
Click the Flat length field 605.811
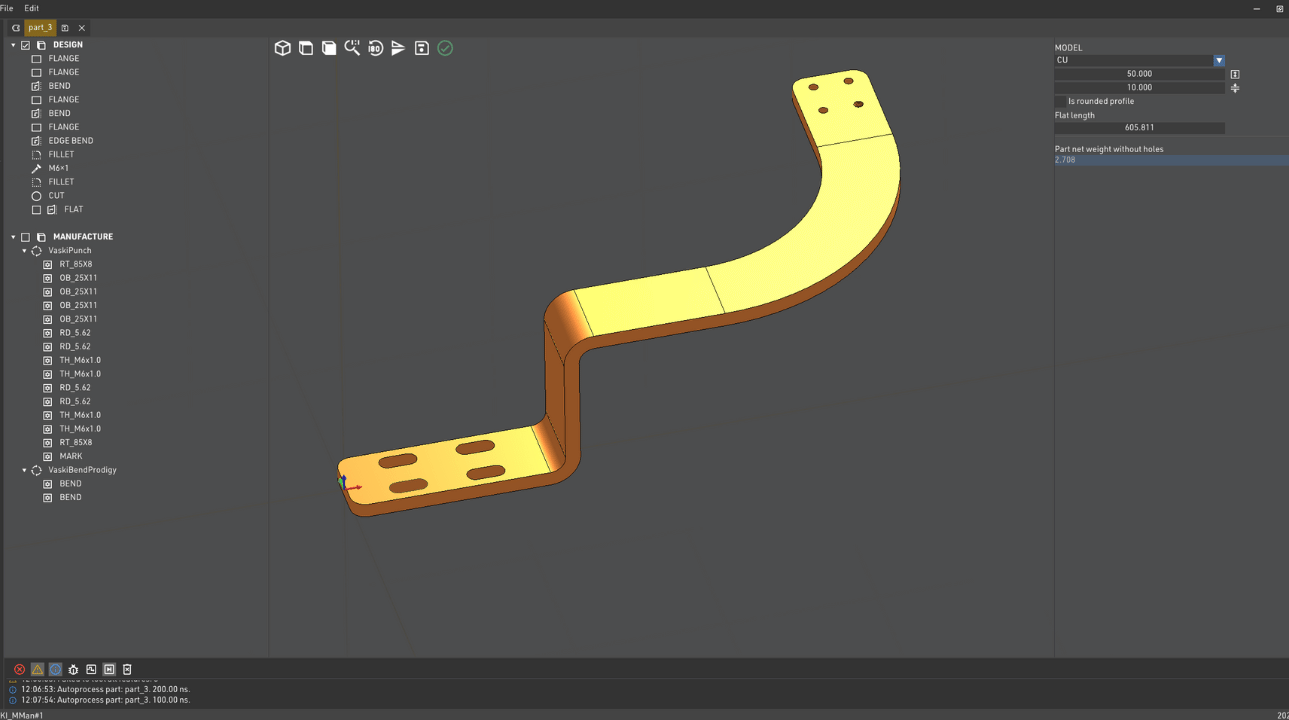coord(1139,128)
